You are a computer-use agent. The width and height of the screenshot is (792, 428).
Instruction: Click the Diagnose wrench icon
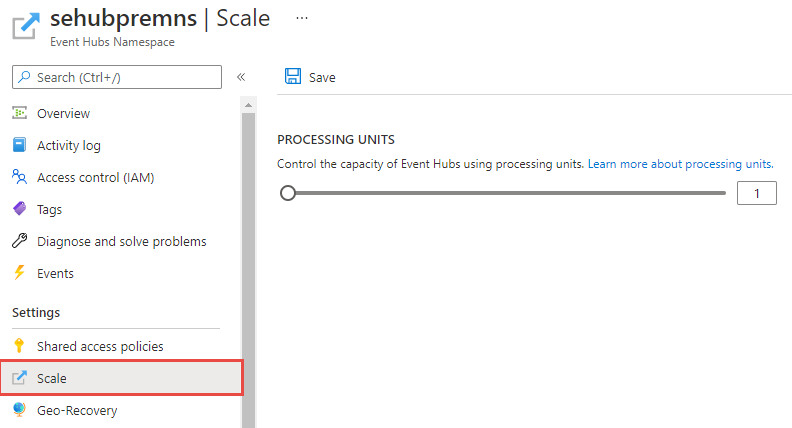19,241
